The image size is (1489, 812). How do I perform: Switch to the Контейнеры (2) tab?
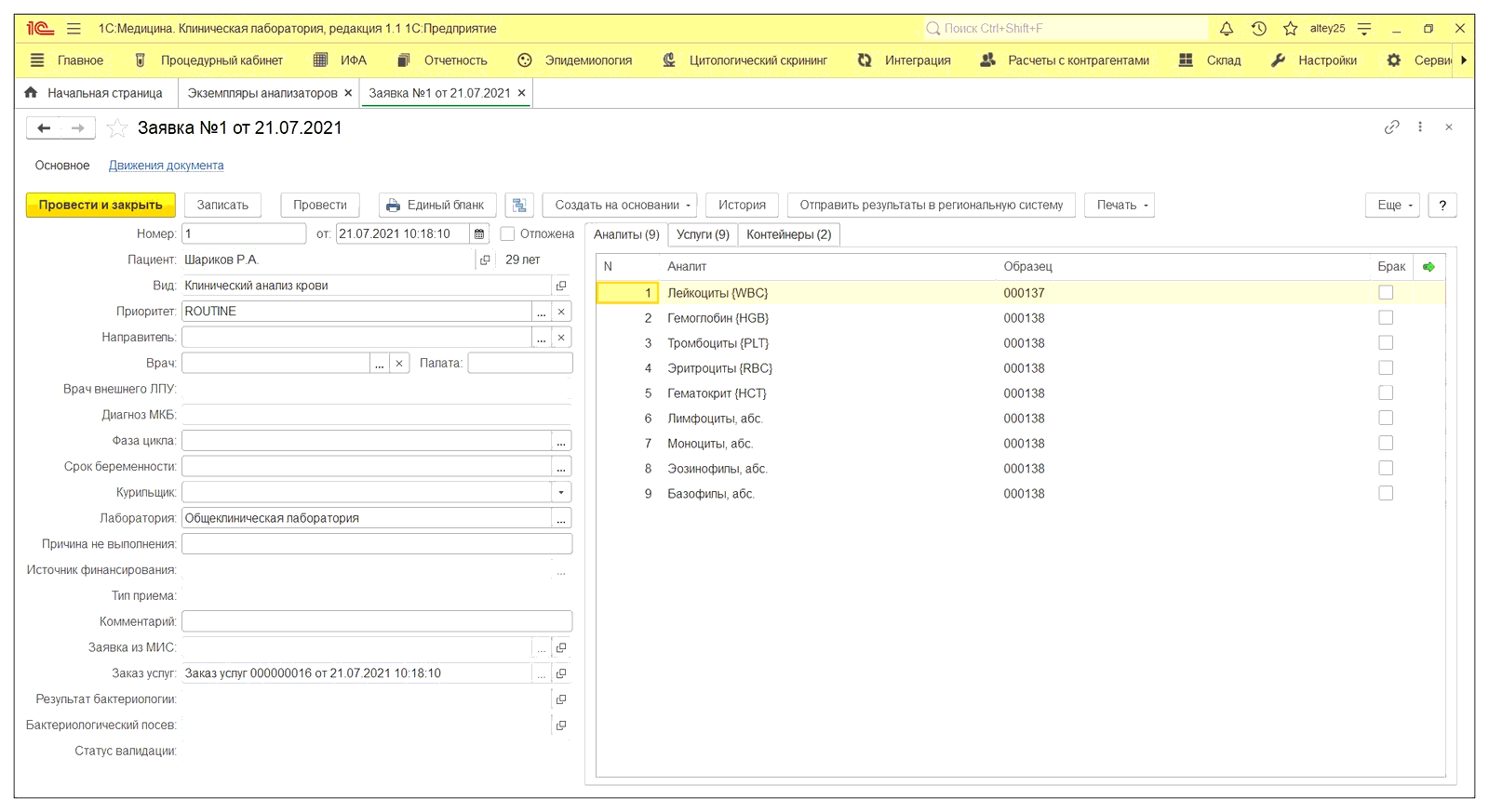(789, 234)
